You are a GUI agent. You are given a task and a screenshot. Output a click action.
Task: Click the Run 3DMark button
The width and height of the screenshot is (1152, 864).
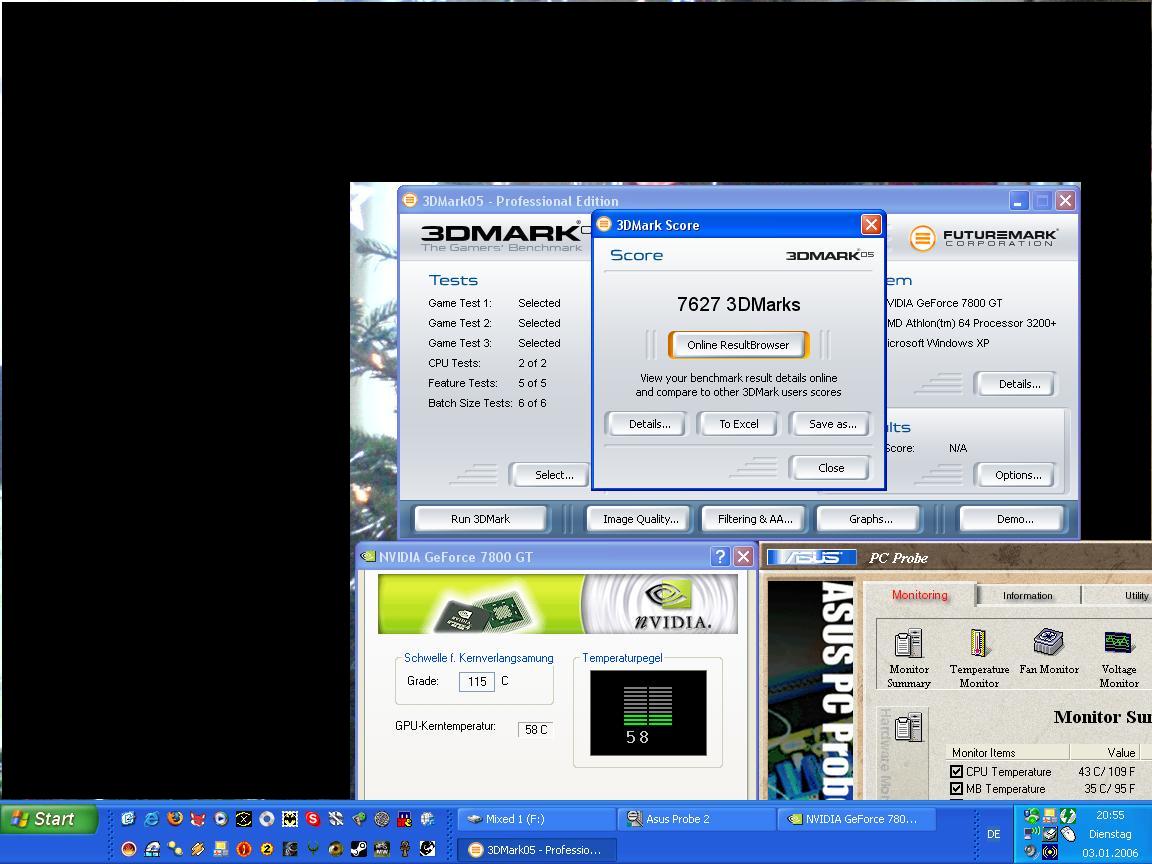(x=480, y=519)
